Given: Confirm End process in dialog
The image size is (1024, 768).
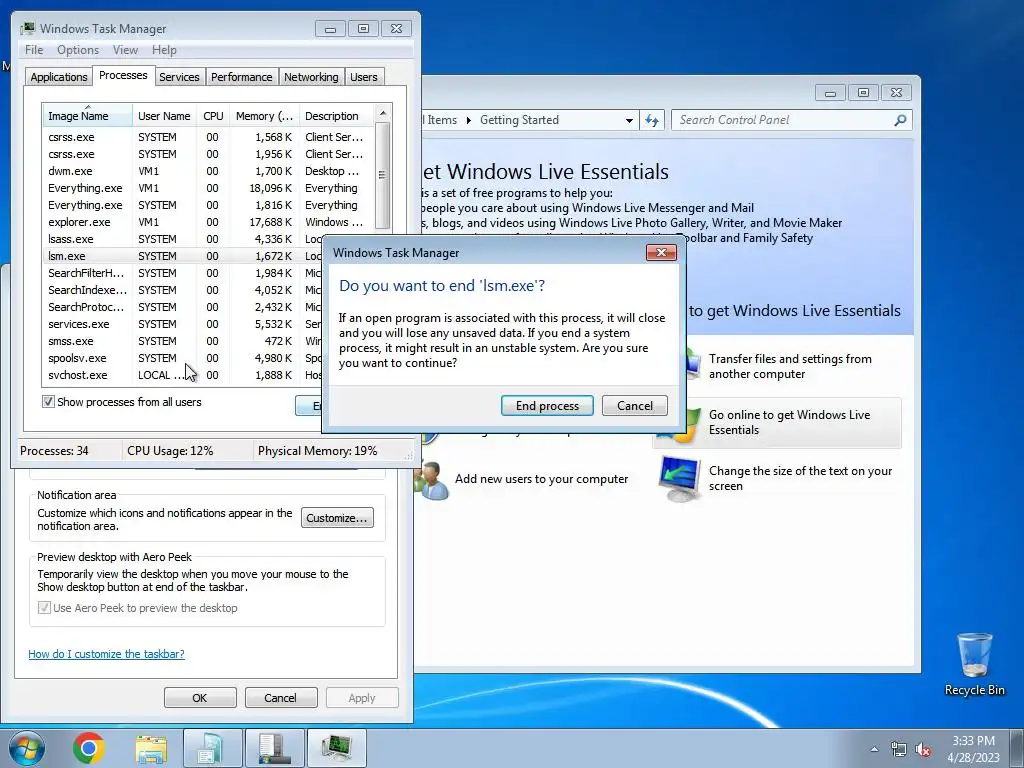Looking at the screenshot, I should click(547, 406).
